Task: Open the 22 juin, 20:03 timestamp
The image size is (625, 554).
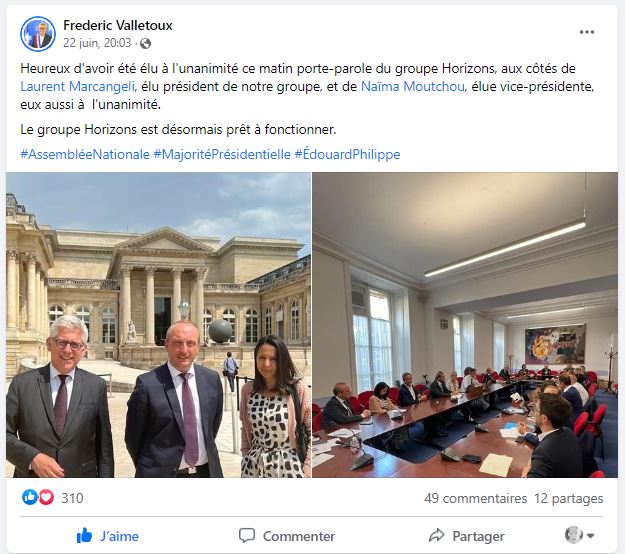Action: (x=97, y=43)
